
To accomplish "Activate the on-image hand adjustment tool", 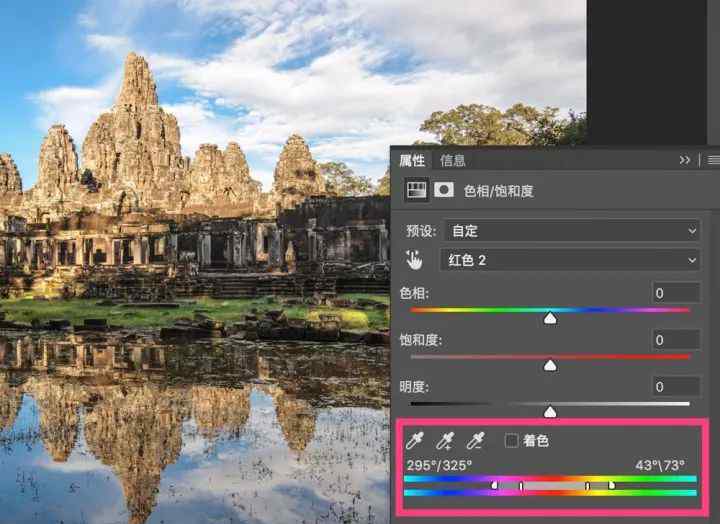I will pyautogui.click(x=414, y=260).
